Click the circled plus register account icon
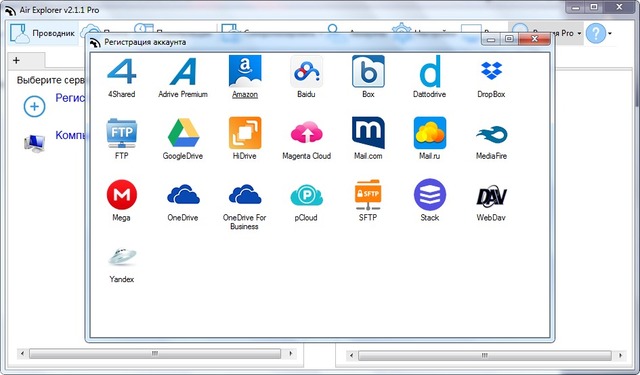 click(34, 107)
